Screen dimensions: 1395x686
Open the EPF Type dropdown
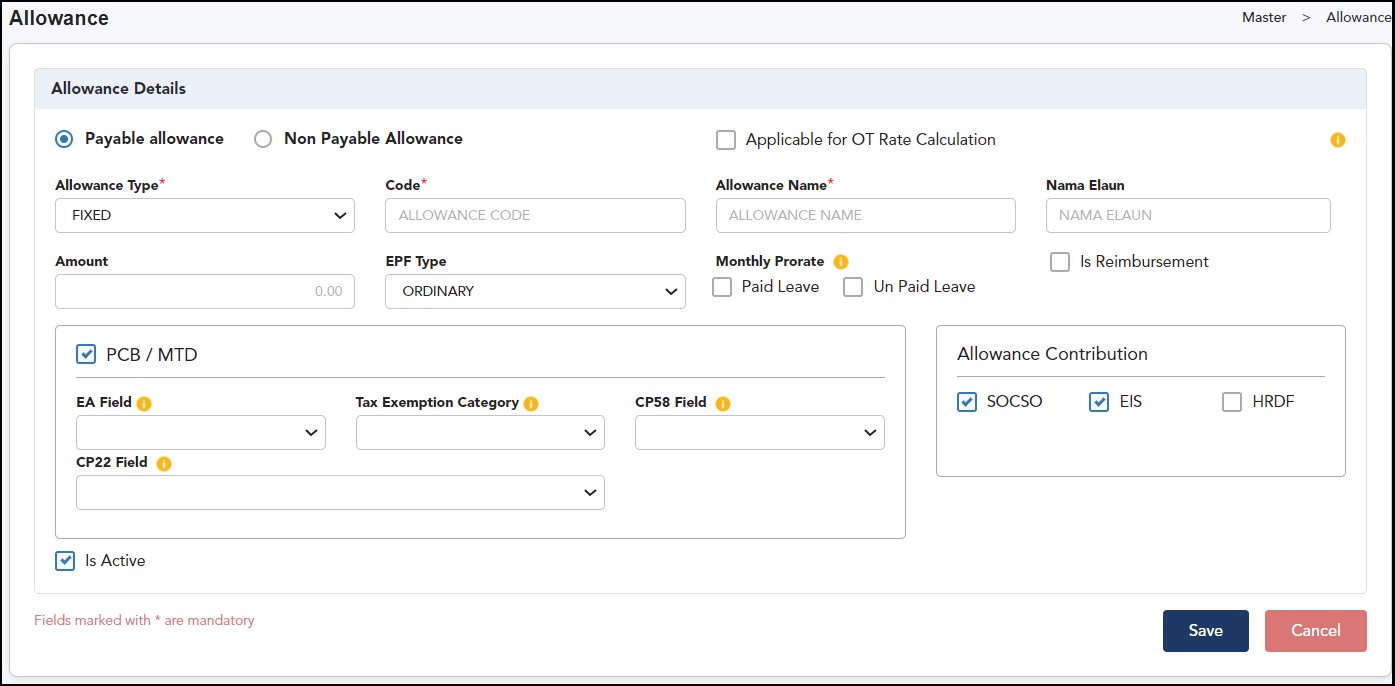pos(534,291)
